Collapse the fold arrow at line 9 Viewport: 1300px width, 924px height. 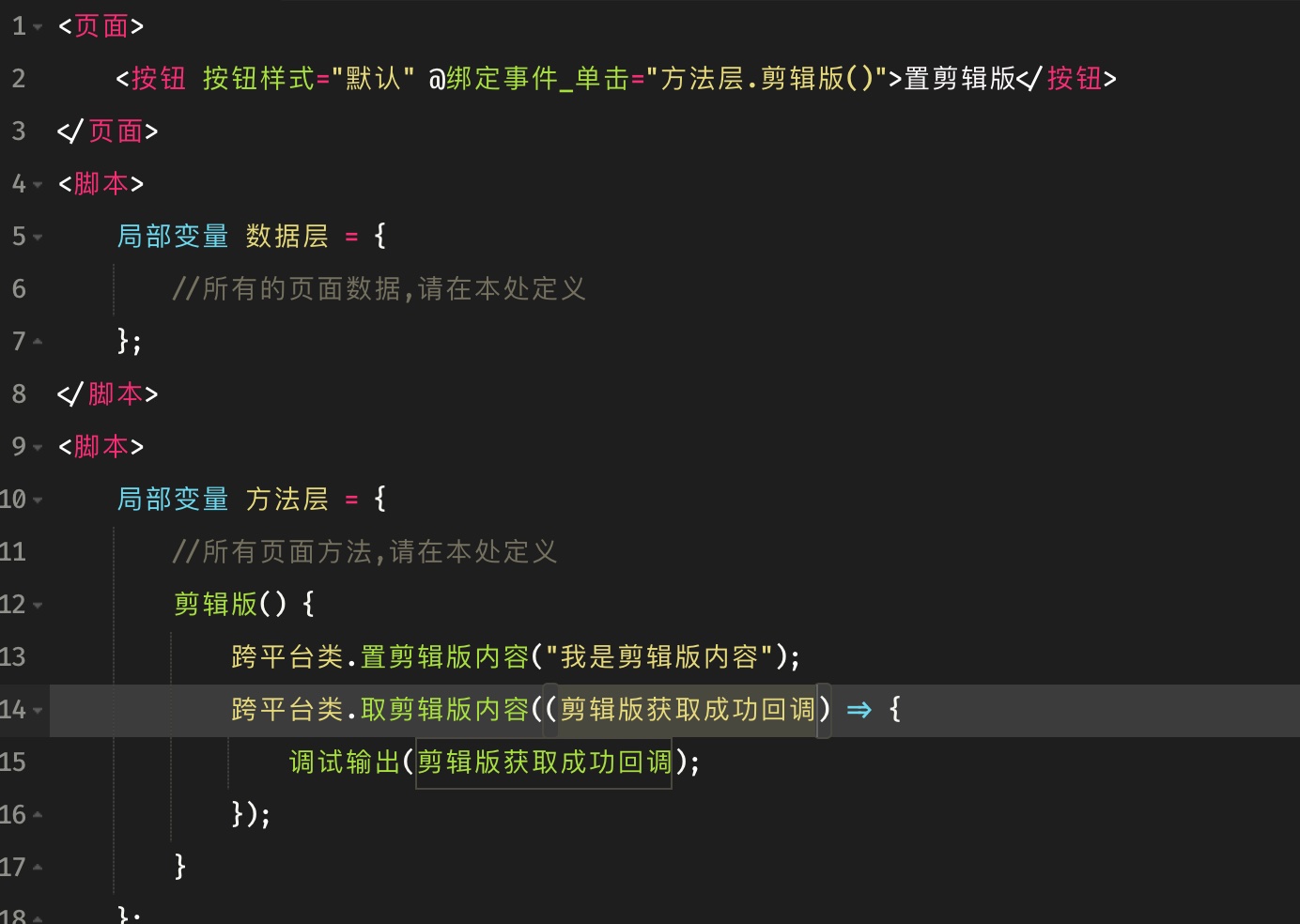[38, 448]
